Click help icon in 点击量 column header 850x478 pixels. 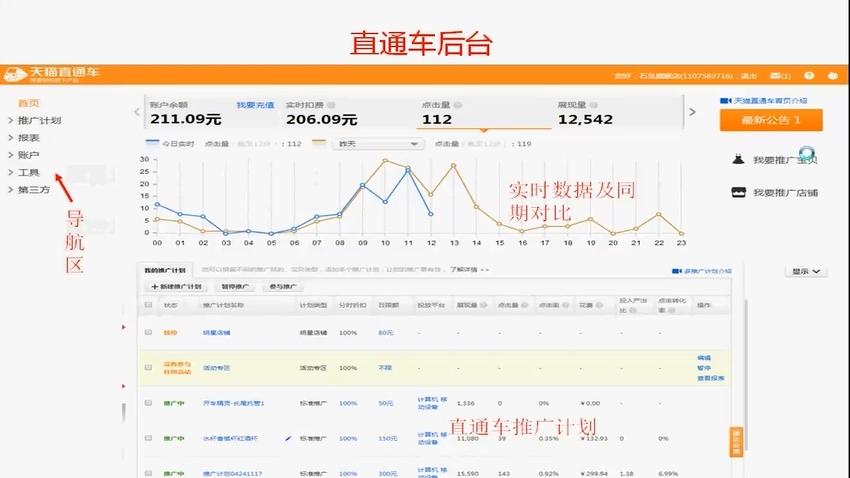[524, 305]
